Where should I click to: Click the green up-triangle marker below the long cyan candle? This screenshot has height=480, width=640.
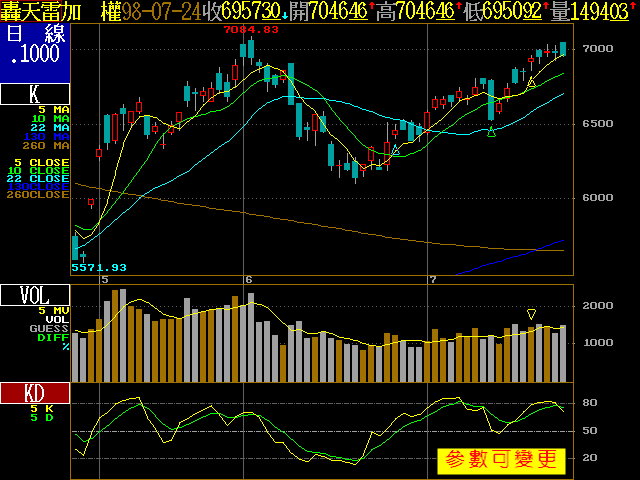pyautogui.click(x=491, y=133)
